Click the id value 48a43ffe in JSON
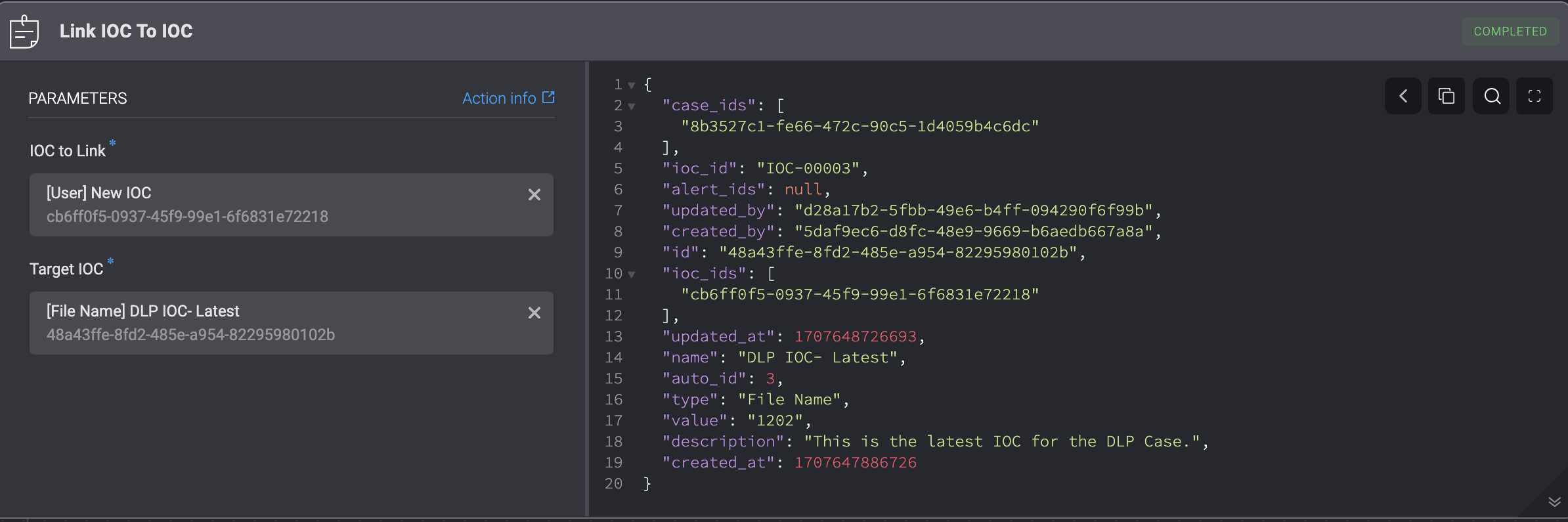This screenshot has height=522, width=1568. pyautogui.click(x=898, y=252)
